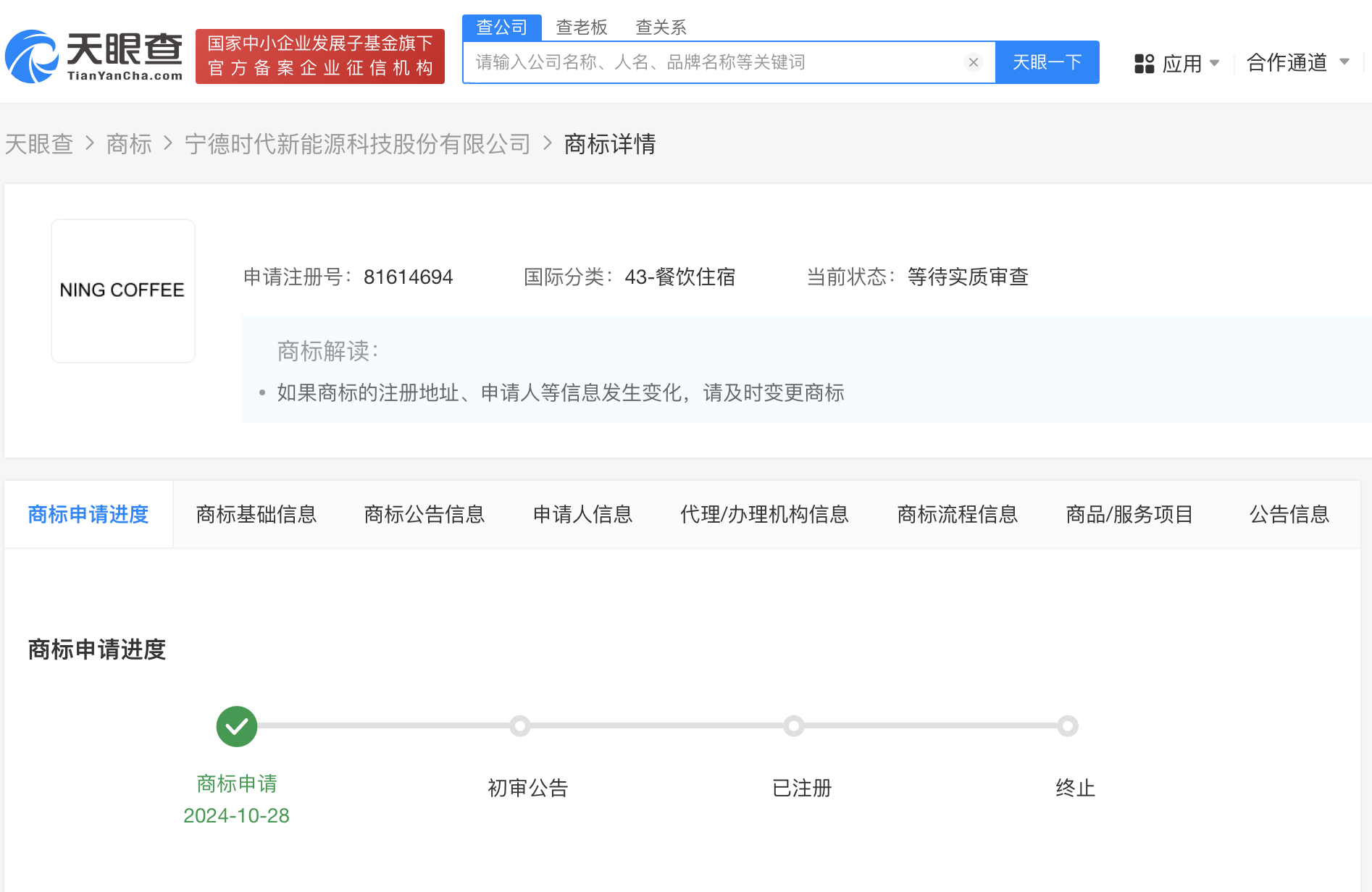Switch to the 商标公告信息 tab
1372x892 pixels.
[424, 515]
